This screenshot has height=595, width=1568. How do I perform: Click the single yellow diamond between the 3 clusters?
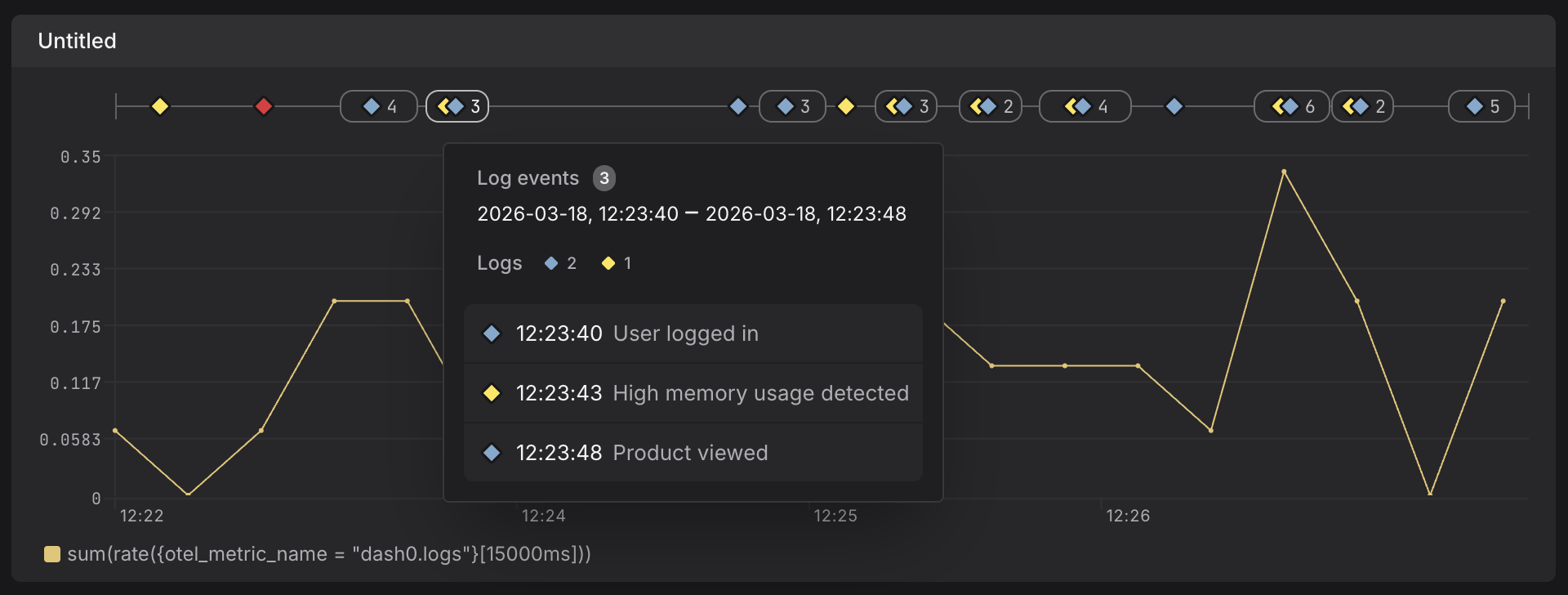pos(846,106)
